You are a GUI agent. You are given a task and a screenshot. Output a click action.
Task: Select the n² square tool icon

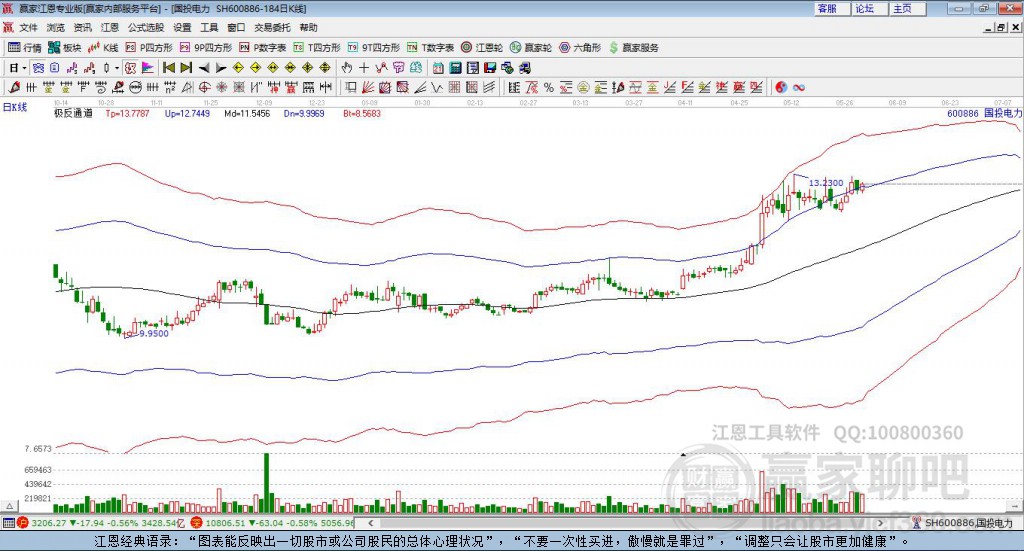[170, 87]
